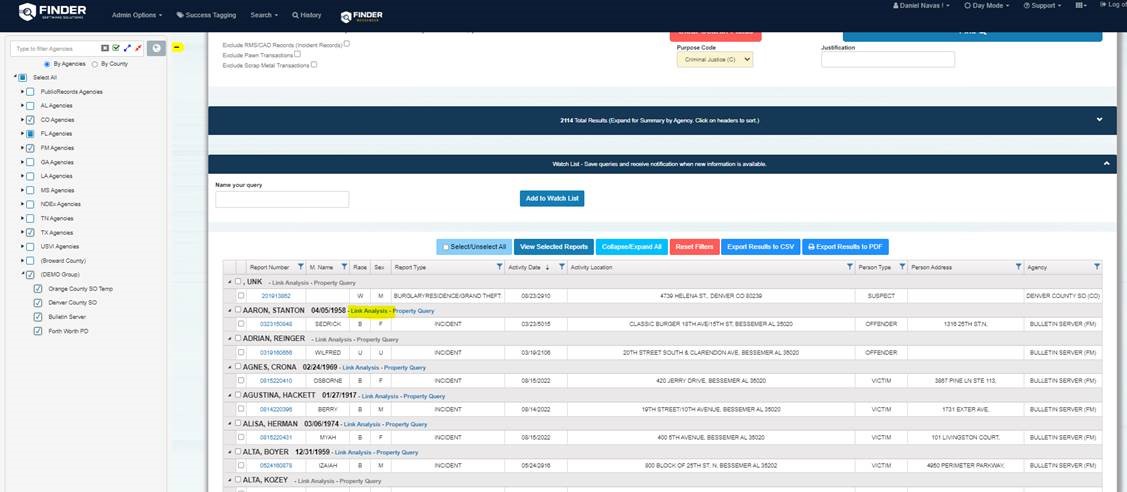Expand the PublicRecords Agencies tree node
Viewport: 1127px width, 492px height.
click(x=22, y=92)
